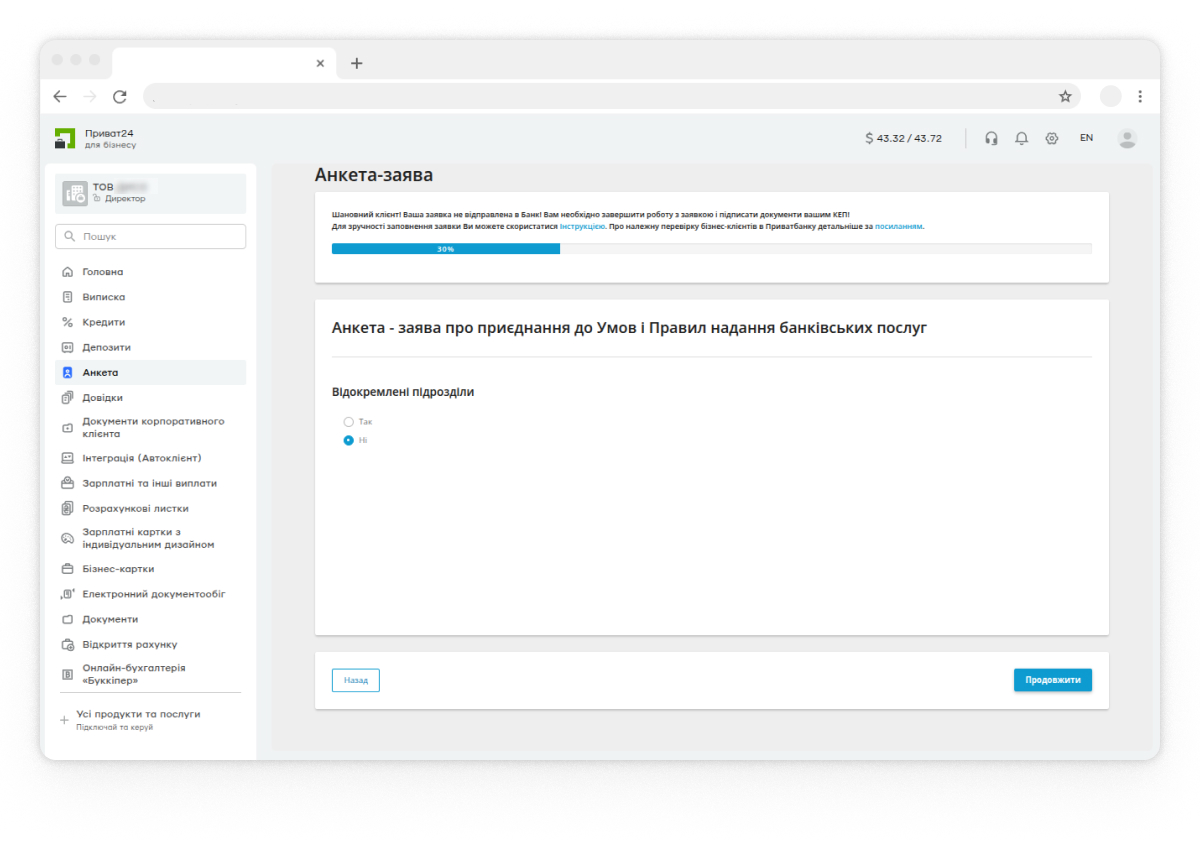Click the user profile avatar icon
1200x860 pixels.
pyautogui.click(x=1127, y=139)
